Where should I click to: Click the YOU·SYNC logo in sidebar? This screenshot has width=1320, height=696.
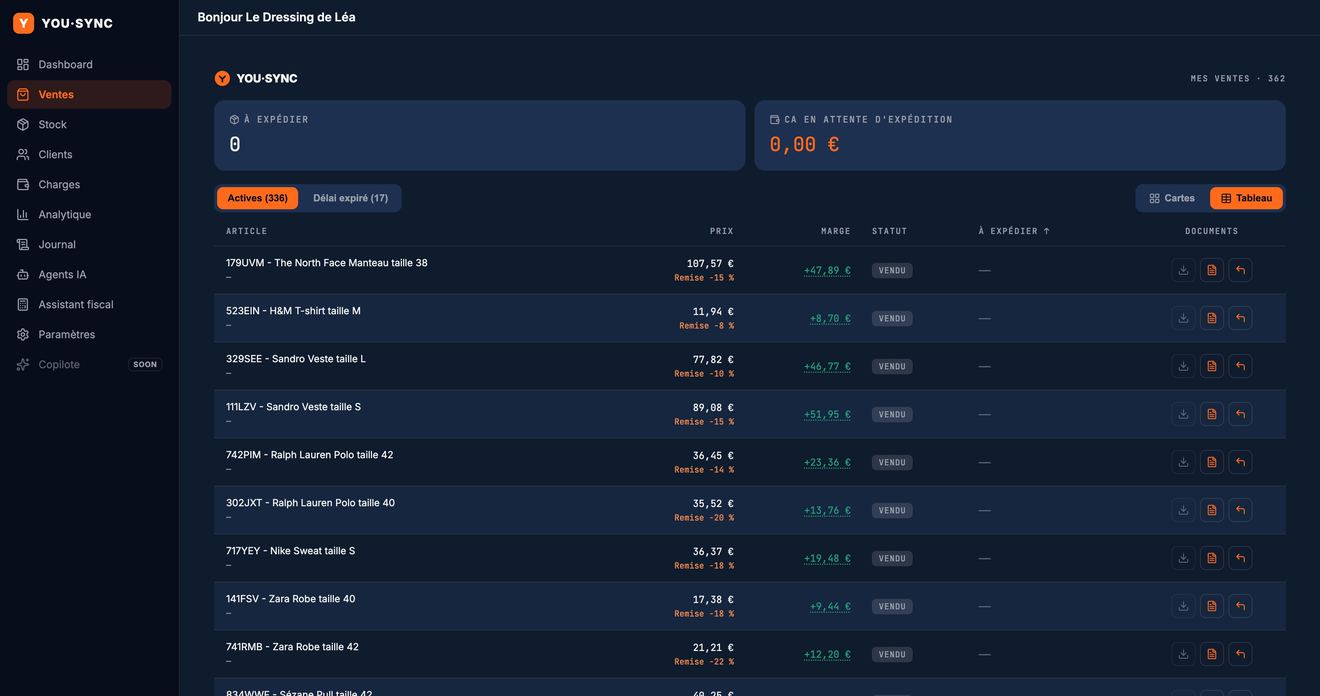[x=63, y=23]
